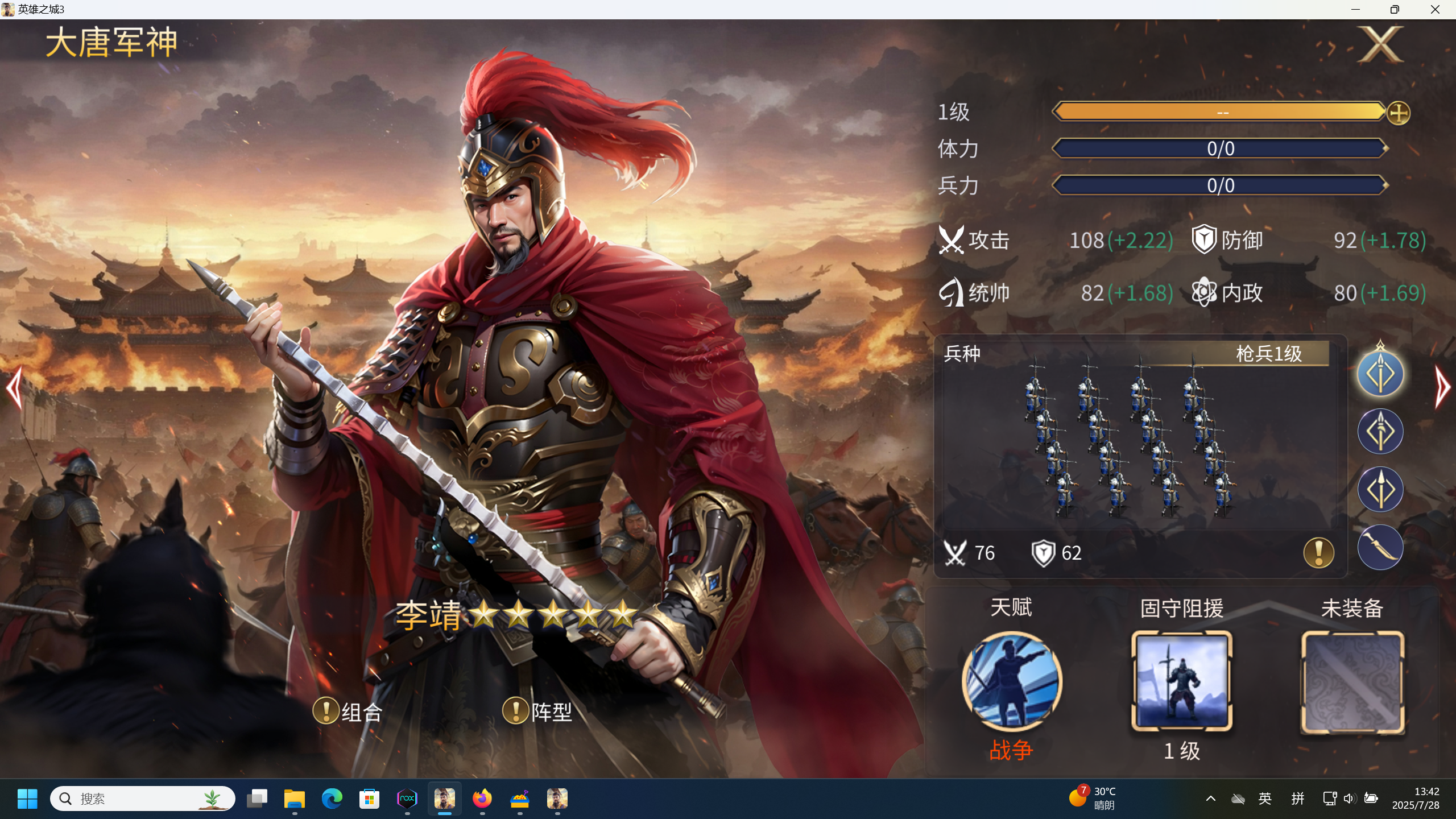Open troop info exclamation icon in 兵种 panel
This screenshot has width=1456, height=819.
tap(1318, 552)
